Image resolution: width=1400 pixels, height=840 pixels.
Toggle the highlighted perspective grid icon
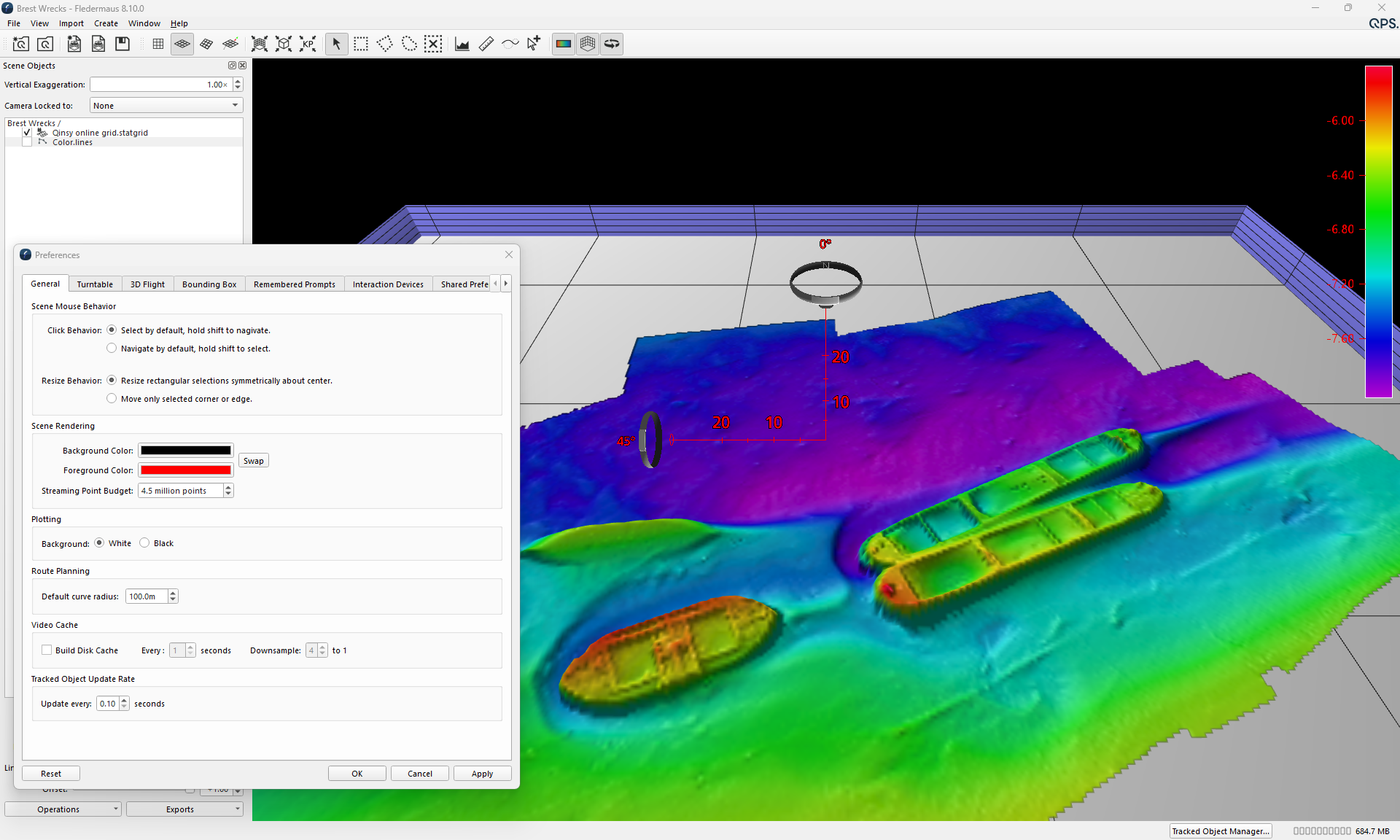[182, 44]
